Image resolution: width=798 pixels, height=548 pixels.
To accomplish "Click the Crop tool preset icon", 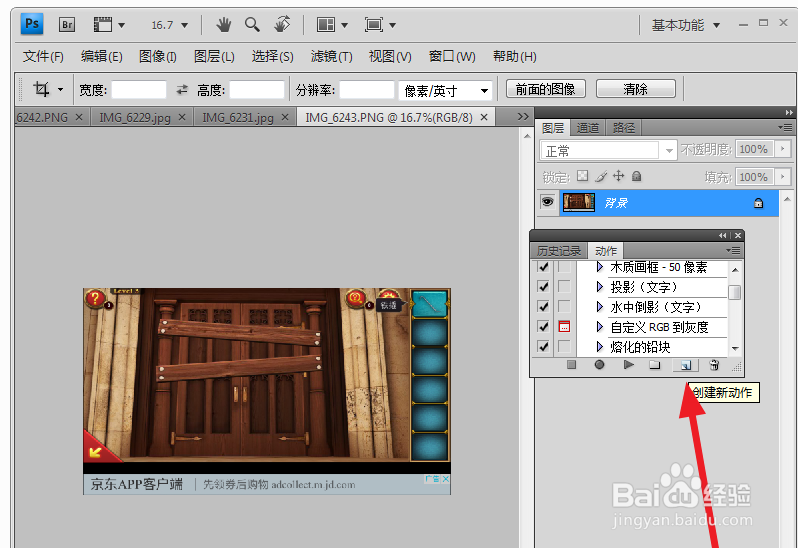I will pos(42,89).
